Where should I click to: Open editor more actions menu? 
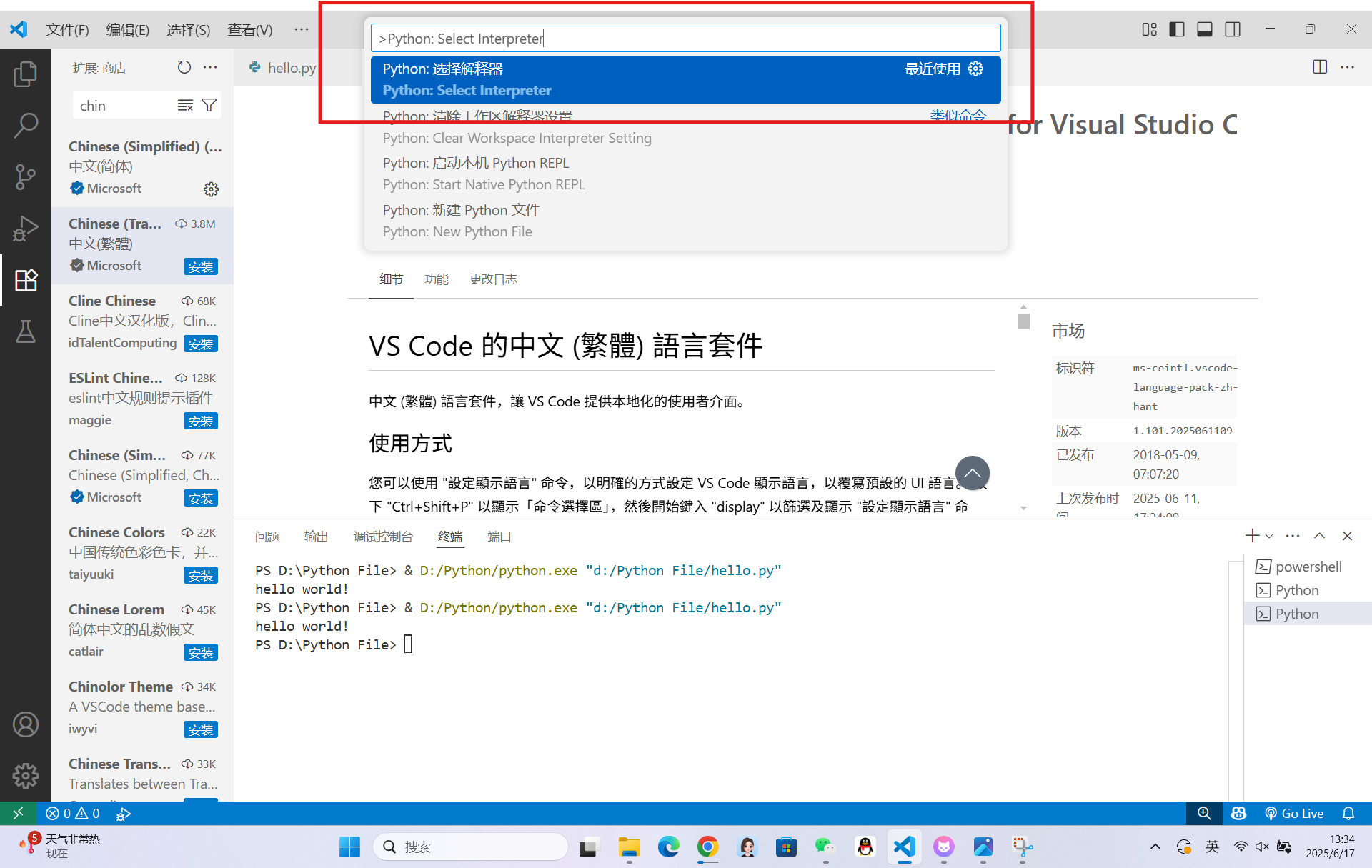1348,67
